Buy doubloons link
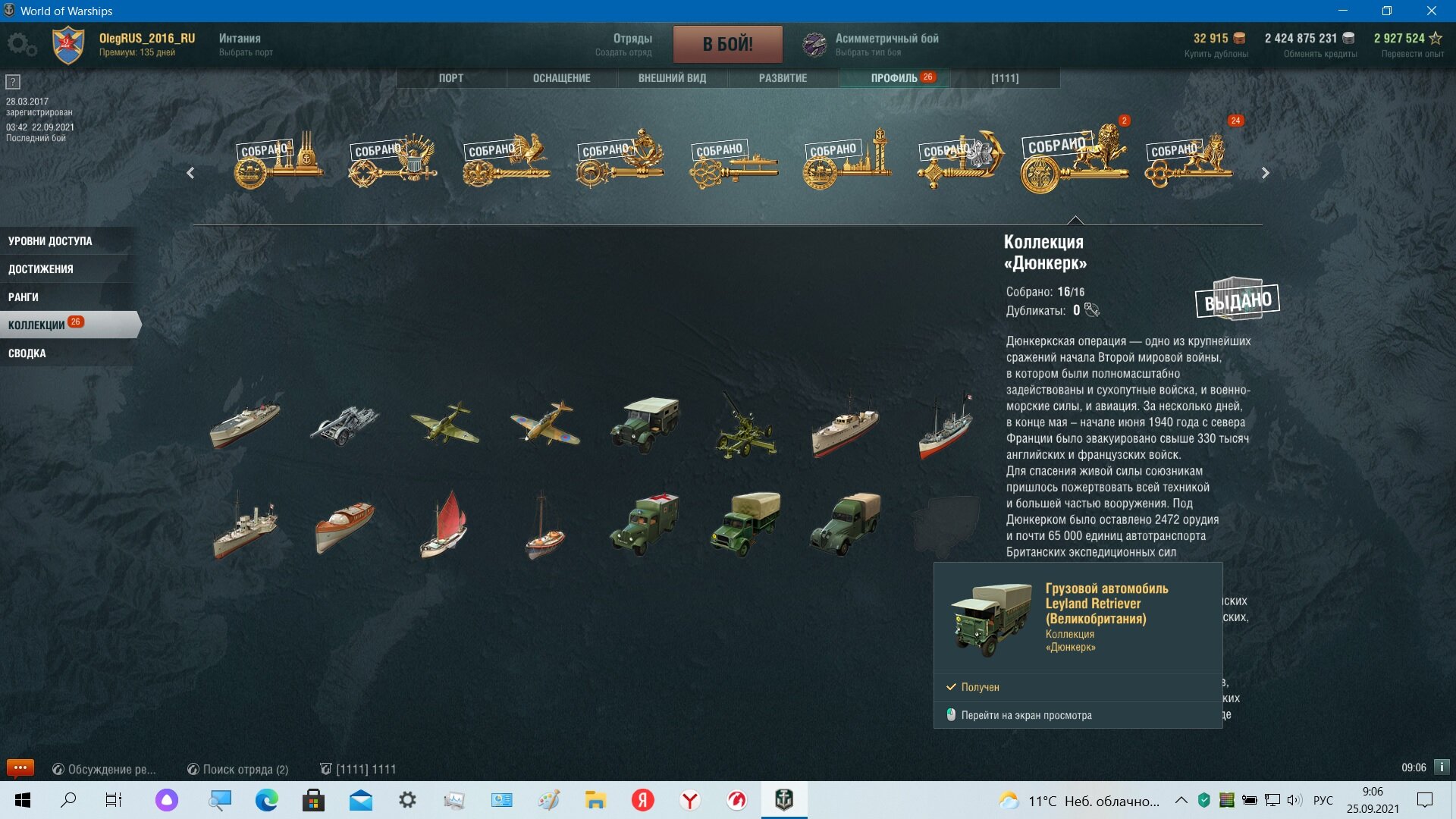This screenshot has height=819, width=1456. [x=1216, y=54]
